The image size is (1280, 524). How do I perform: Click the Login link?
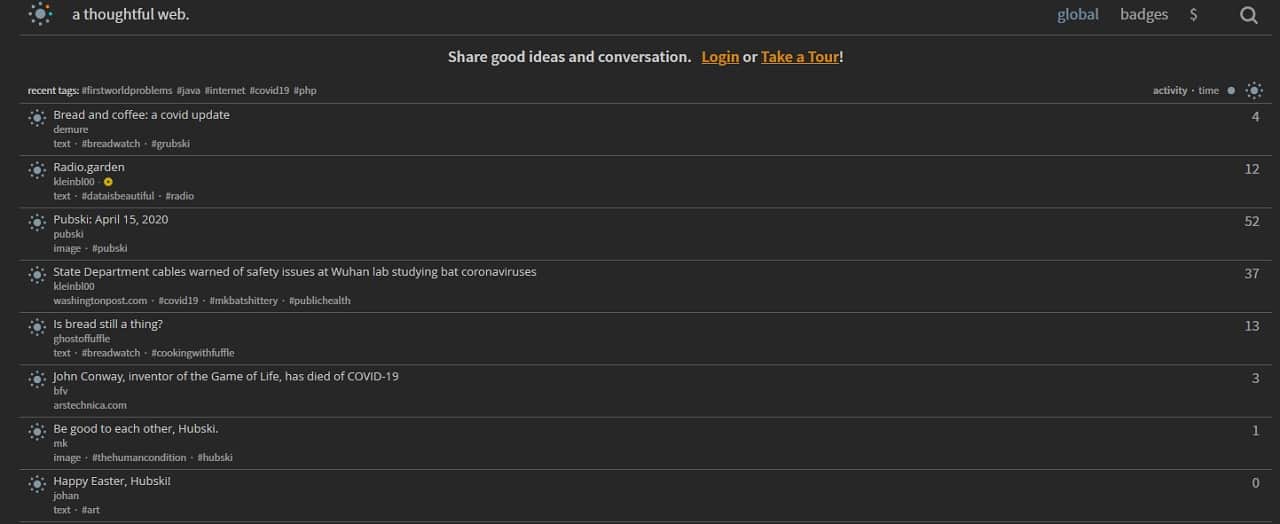[x=720, y=57]
